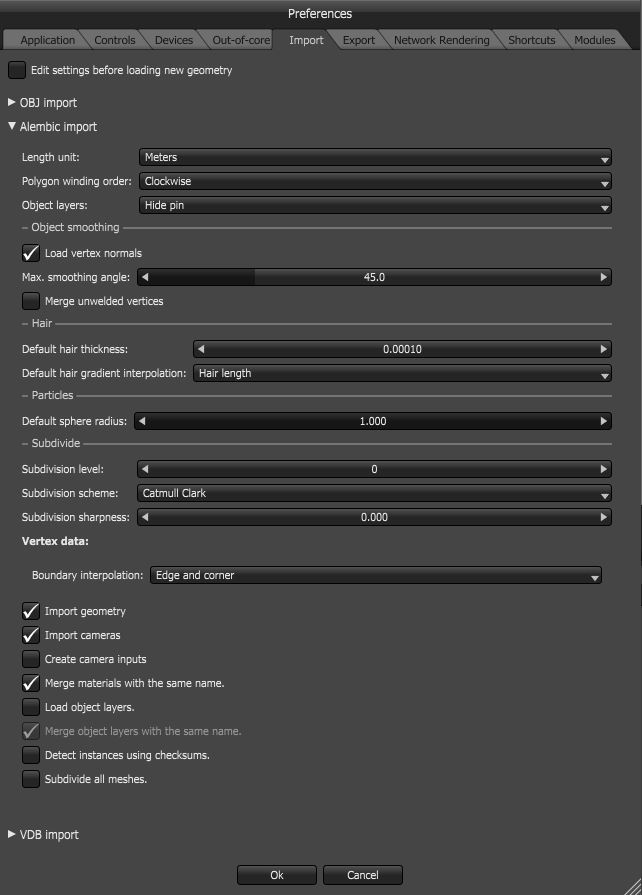Collapse the Alembic import section
This screenshot has width=642, height=895.
tap(12, 127)
